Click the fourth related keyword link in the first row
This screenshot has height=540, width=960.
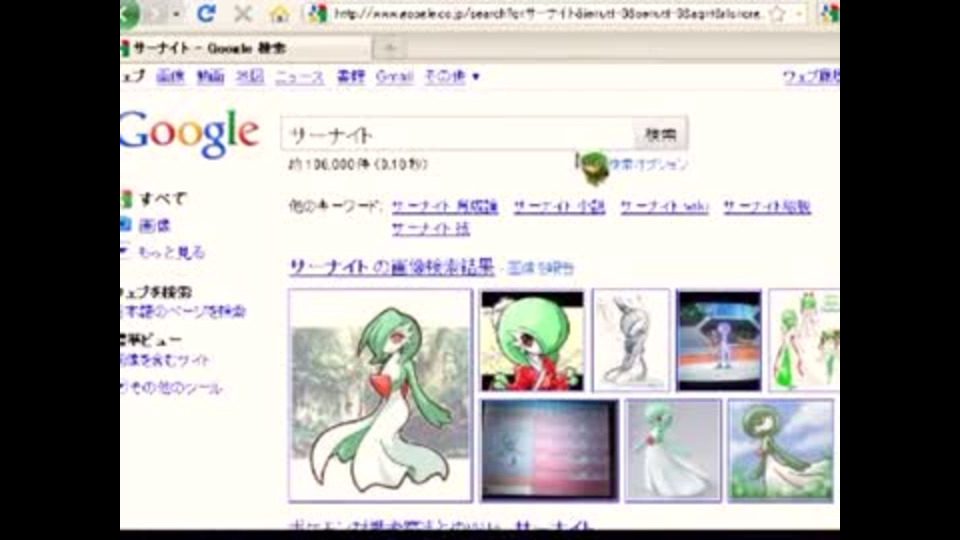(x=767, y=206)
